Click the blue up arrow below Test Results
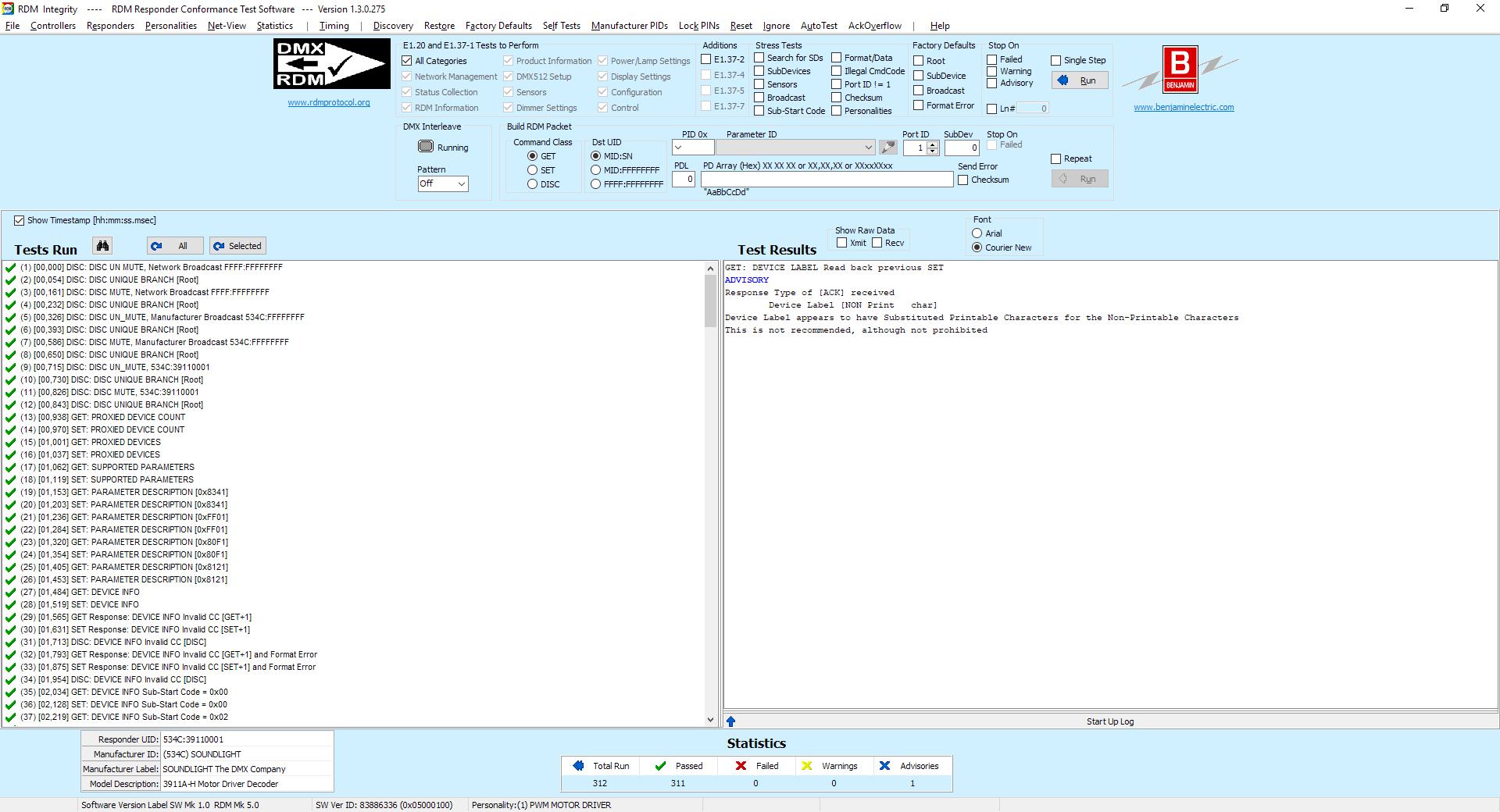 tap(730, 721)
